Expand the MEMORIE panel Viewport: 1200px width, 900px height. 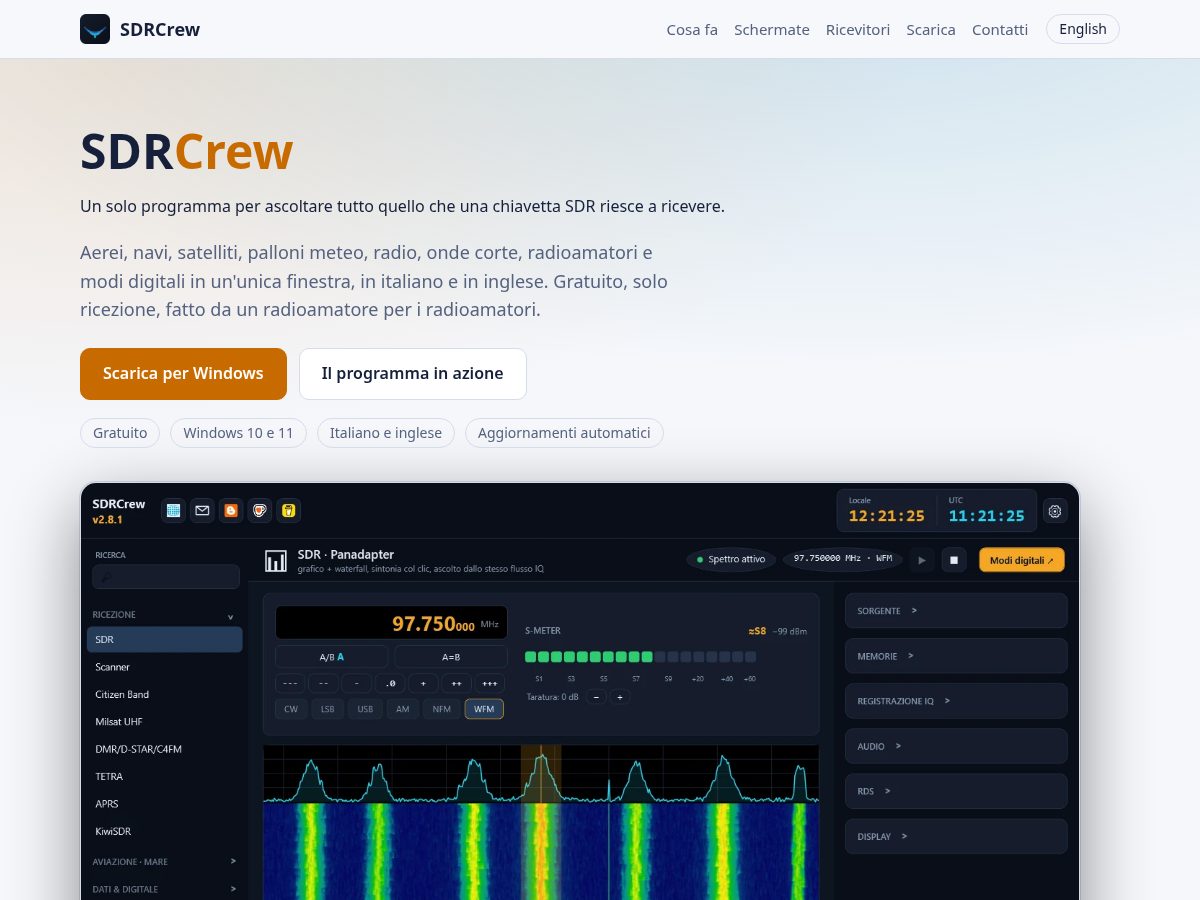(956, 656)
